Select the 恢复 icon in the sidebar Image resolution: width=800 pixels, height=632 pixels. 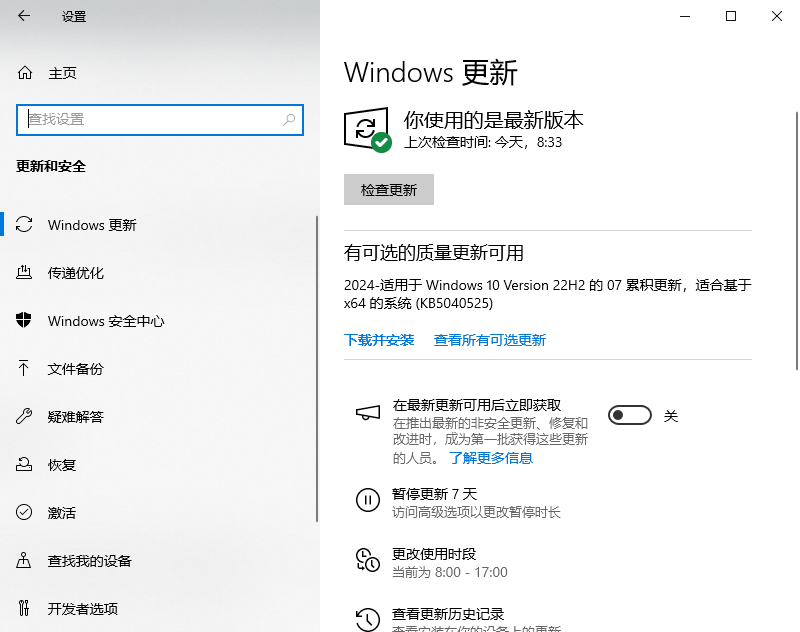tap(24, 465)
